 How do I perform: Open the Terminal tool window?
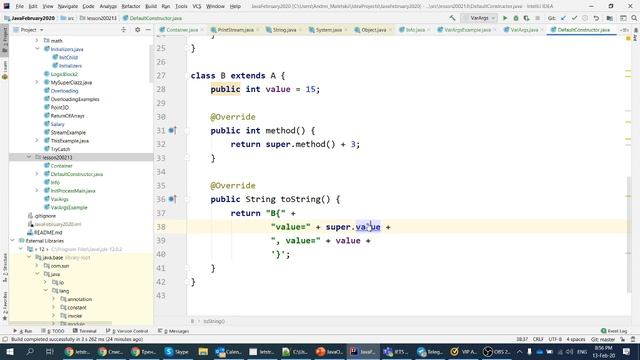pyautogui.click(x=85, y=331)
